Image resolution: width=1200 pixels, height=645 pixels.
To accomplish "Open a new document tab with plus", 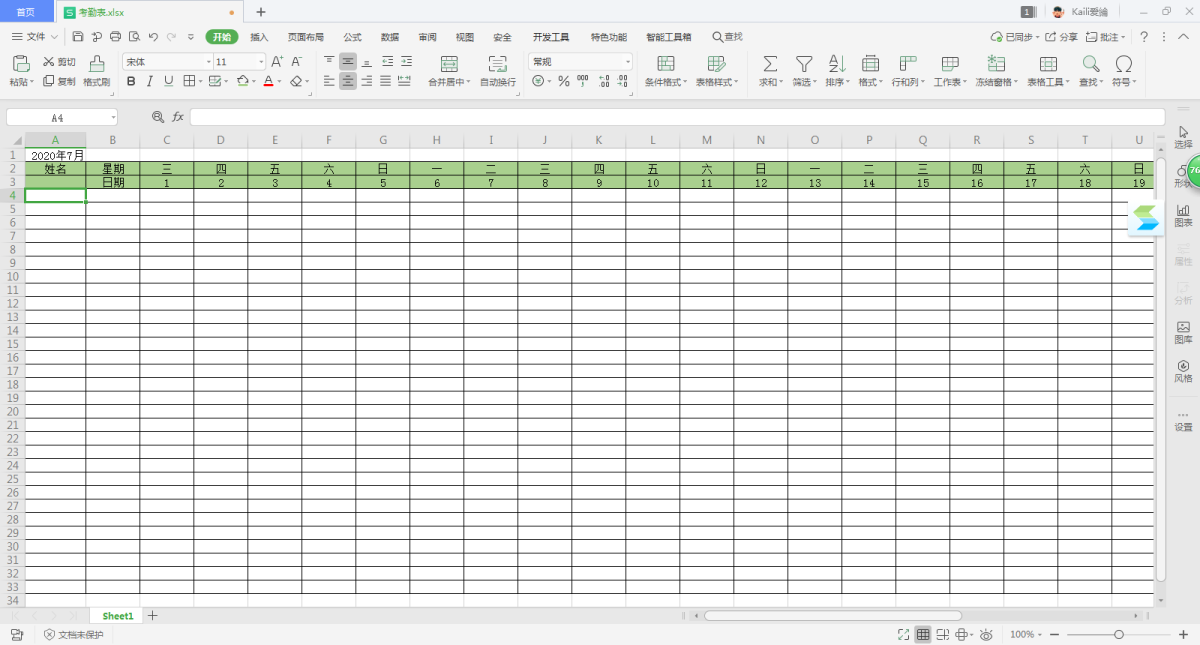I will click(261, 12).
